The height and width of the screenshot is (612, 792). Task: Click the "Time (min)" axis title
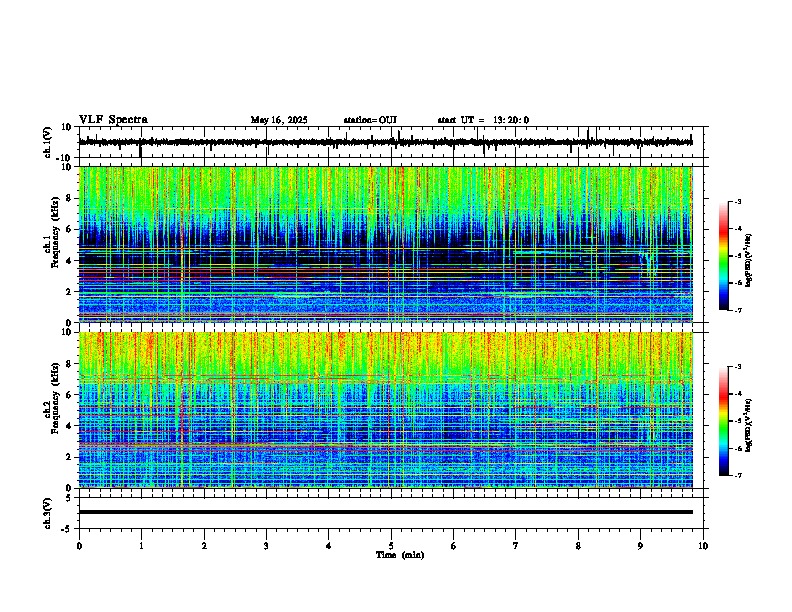pos(400,555)
